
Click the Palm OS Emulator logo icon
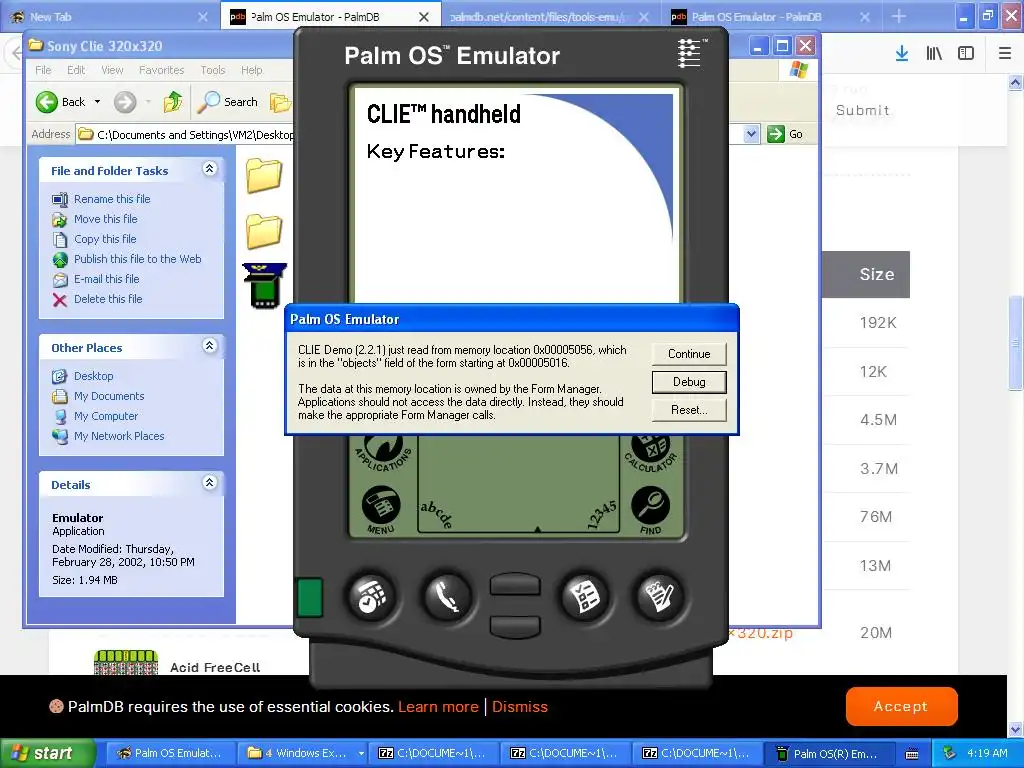coord(690,54)
